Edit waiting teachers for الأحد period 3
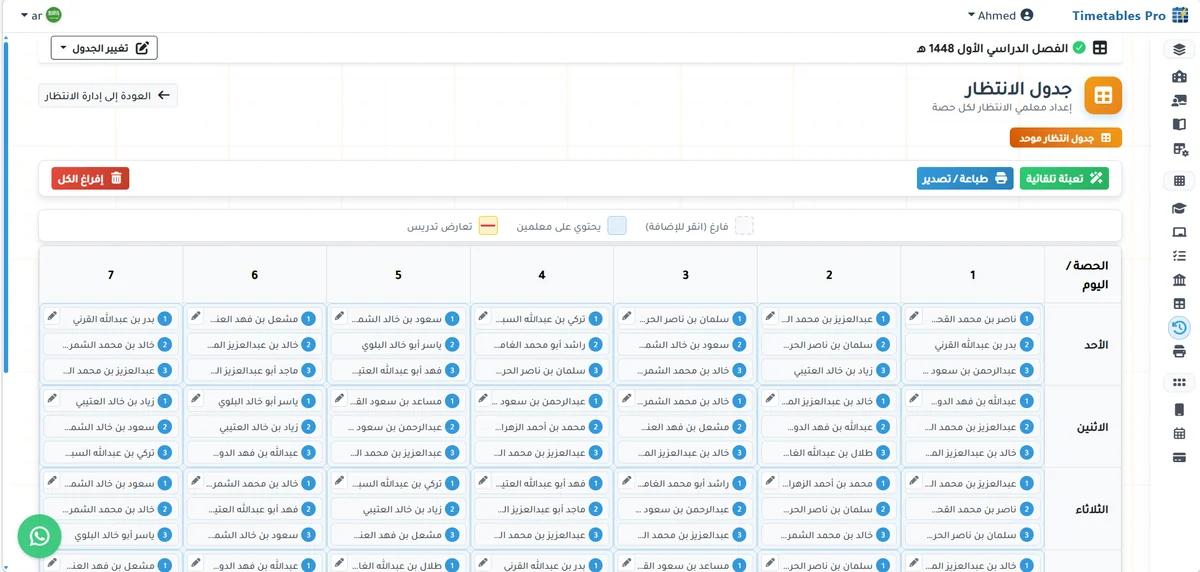This screenshot has width=1200, height=572. (626, 316)
